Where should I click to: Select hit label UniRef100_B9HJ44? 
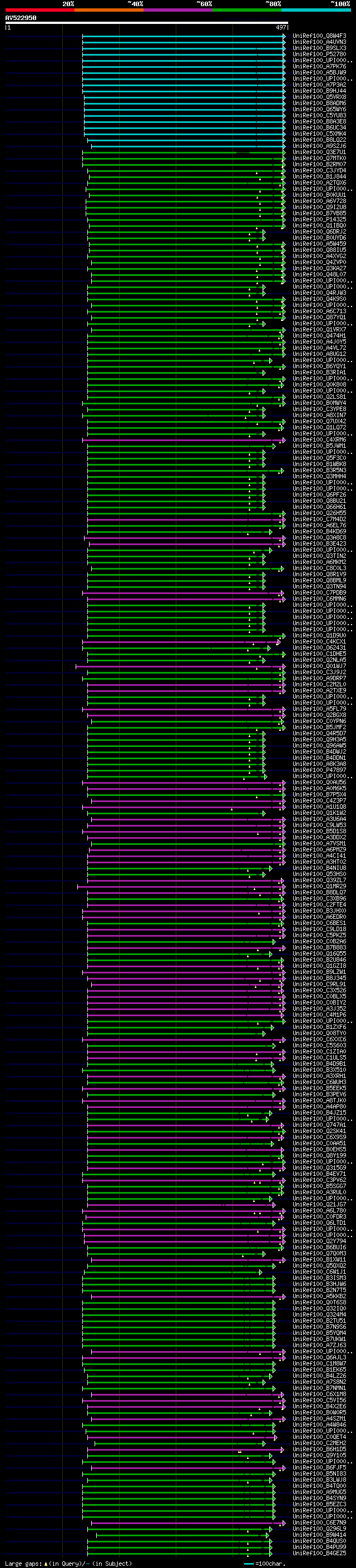coord(319,91)
